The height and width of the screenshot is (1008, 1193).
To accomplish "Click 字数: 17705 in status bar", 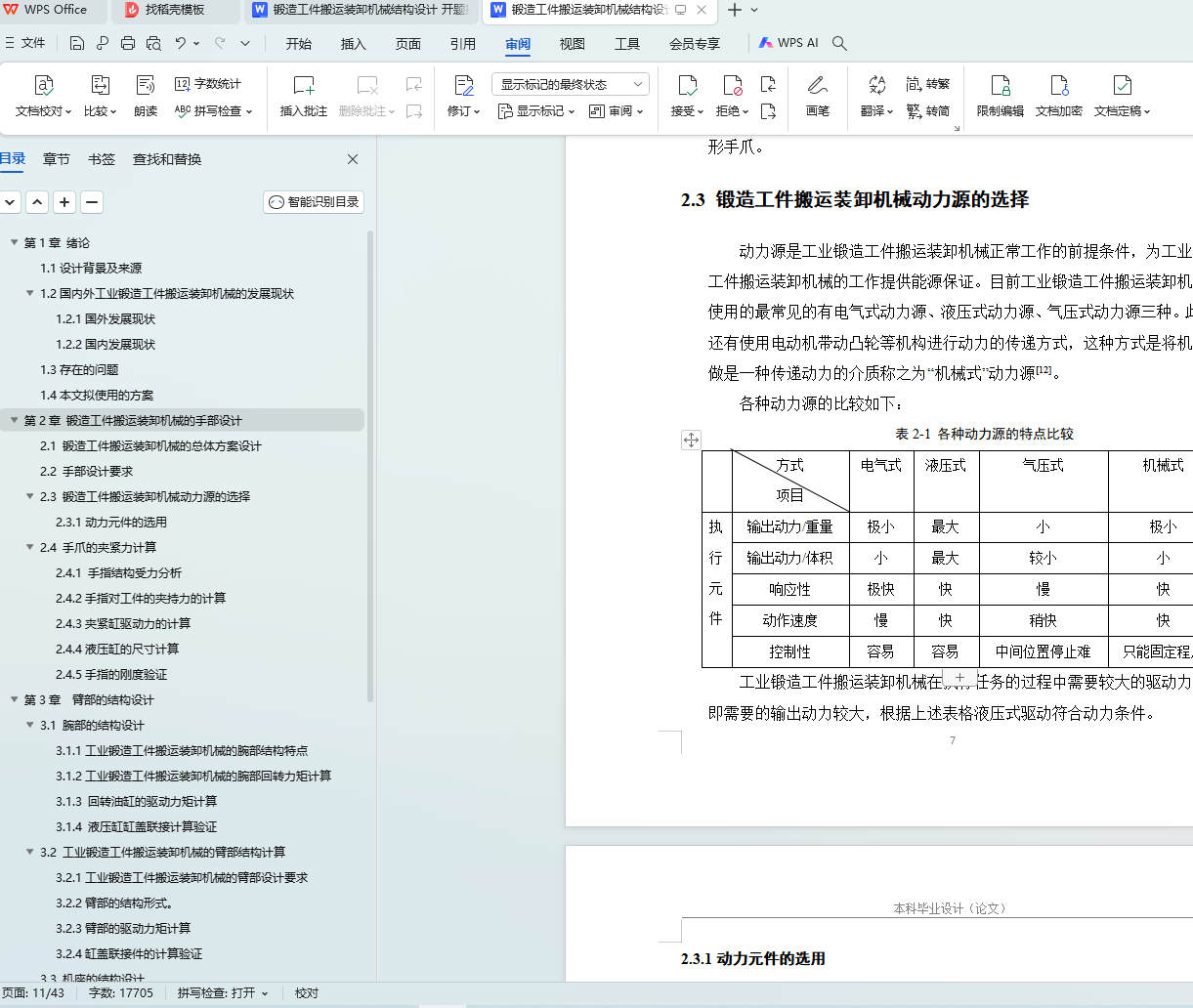I will tap(121, 993).
